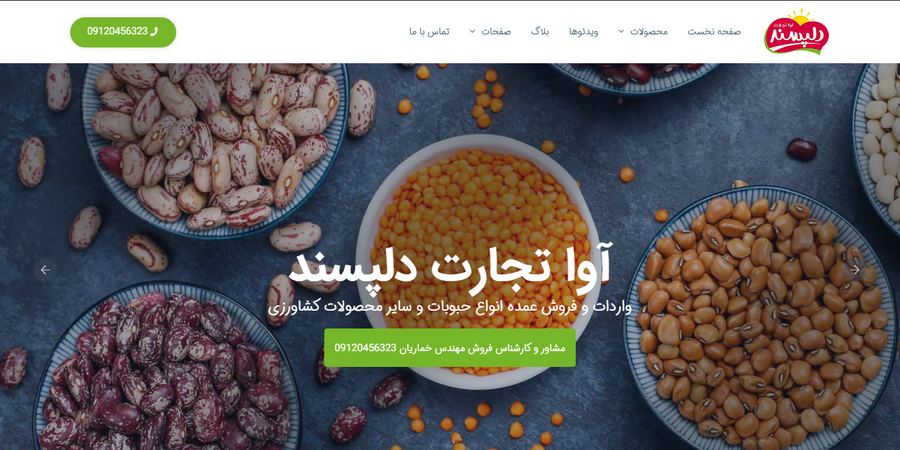Click the Delpasand logo in the header
The width and height of the screenshot is (900, 450).
(x=796, y=32)
